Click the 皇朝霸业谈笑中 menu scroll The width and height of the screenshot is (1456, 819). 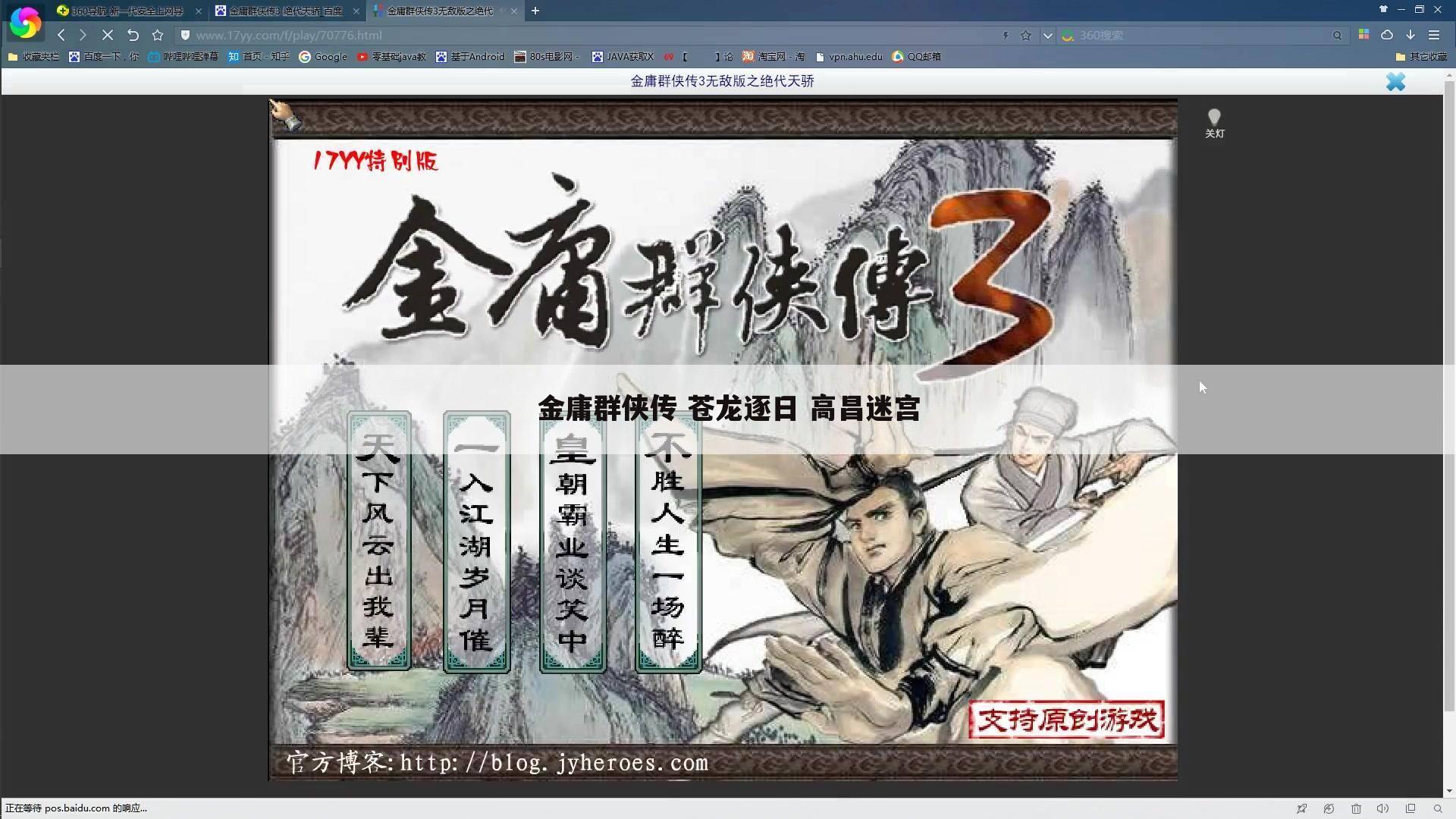tap(572, 541)
